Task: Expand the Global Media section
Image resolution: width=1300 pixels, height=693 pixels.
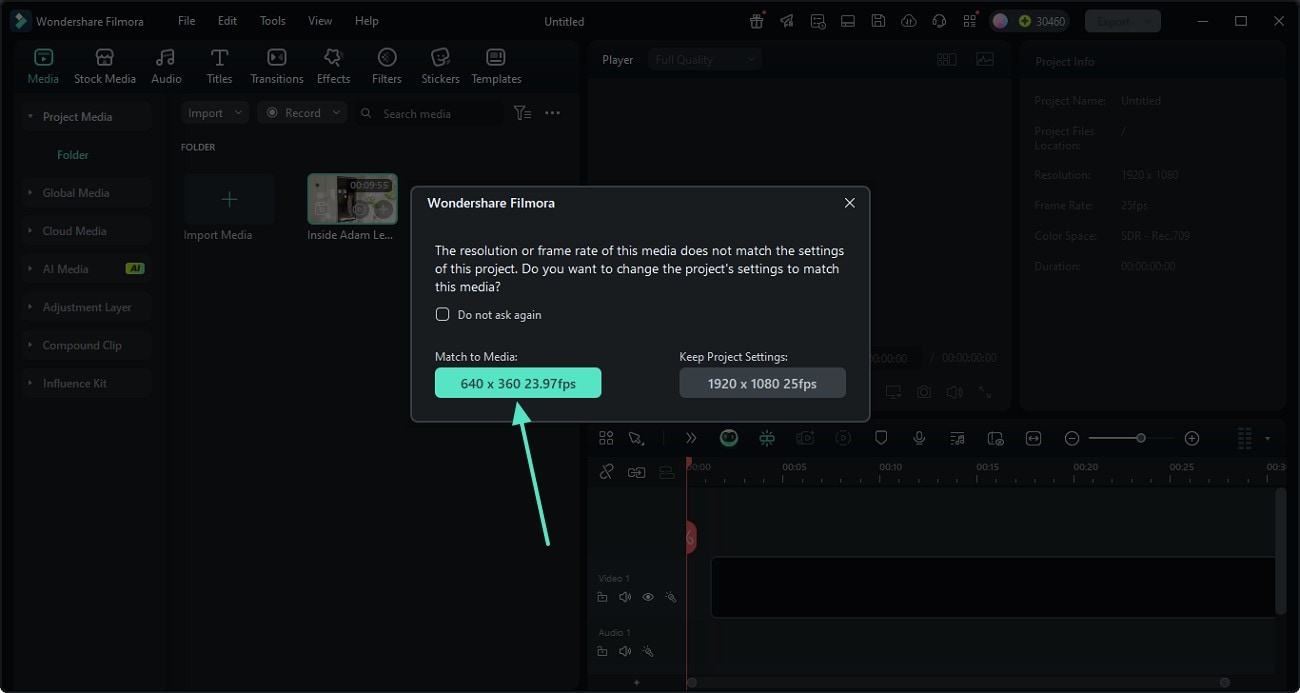Action: coord(87,193)
